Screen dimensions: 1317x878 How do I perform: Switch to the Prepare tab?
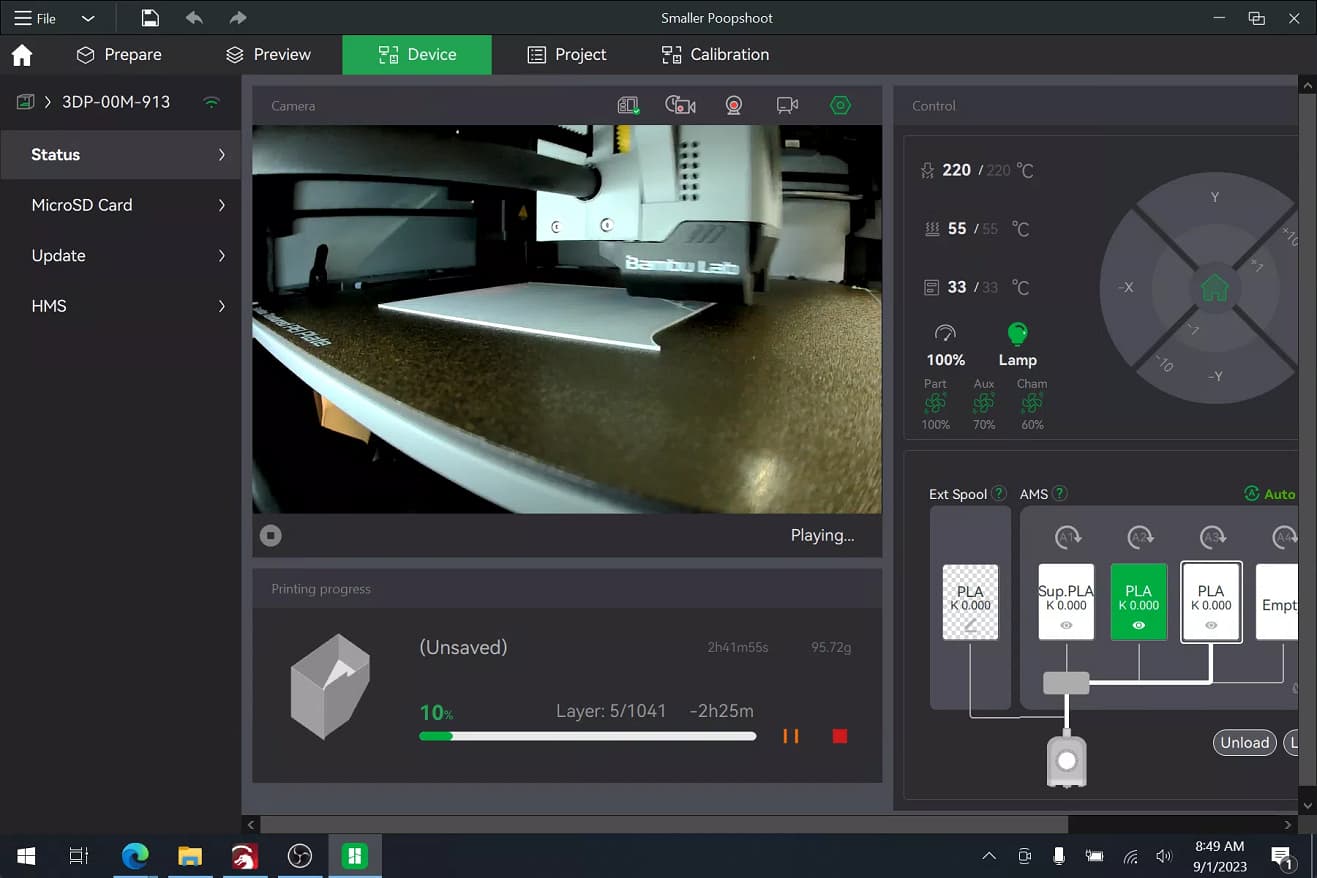tap(119, 55)
